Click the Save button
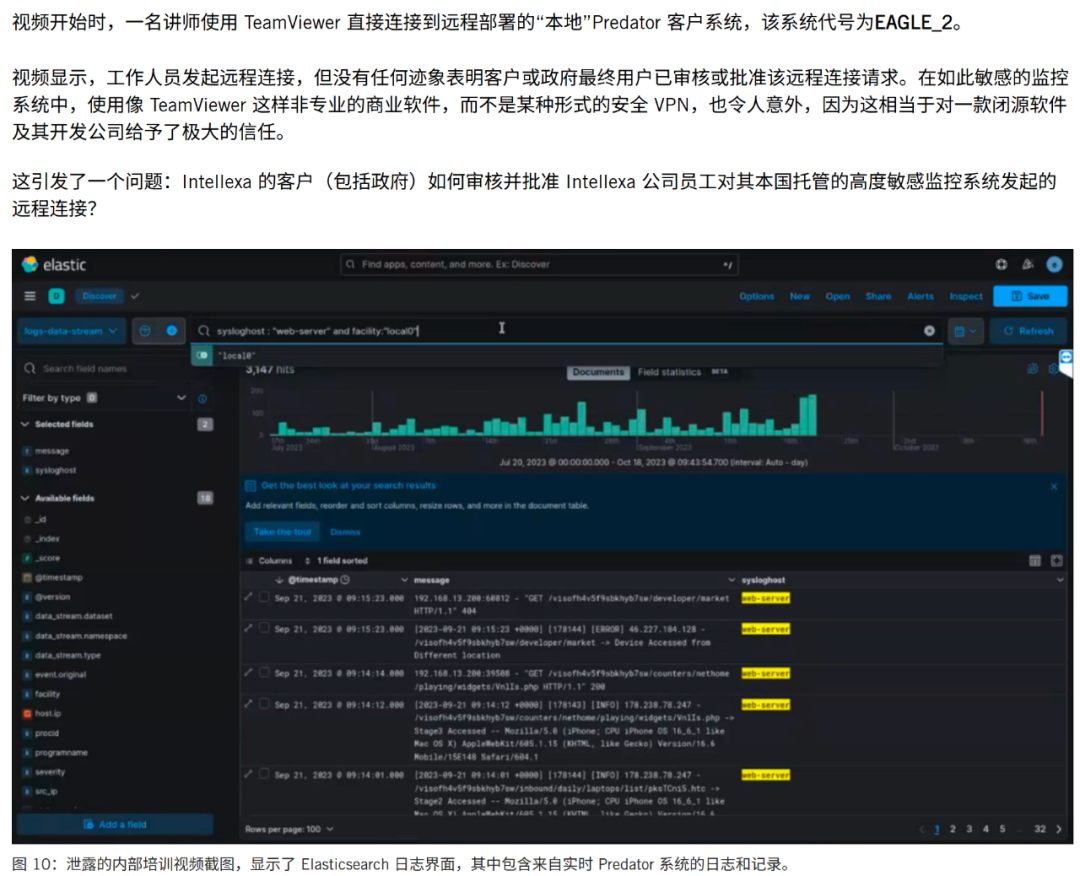The width and height of the screenshot is (1080, 876). coord(1030,296)
